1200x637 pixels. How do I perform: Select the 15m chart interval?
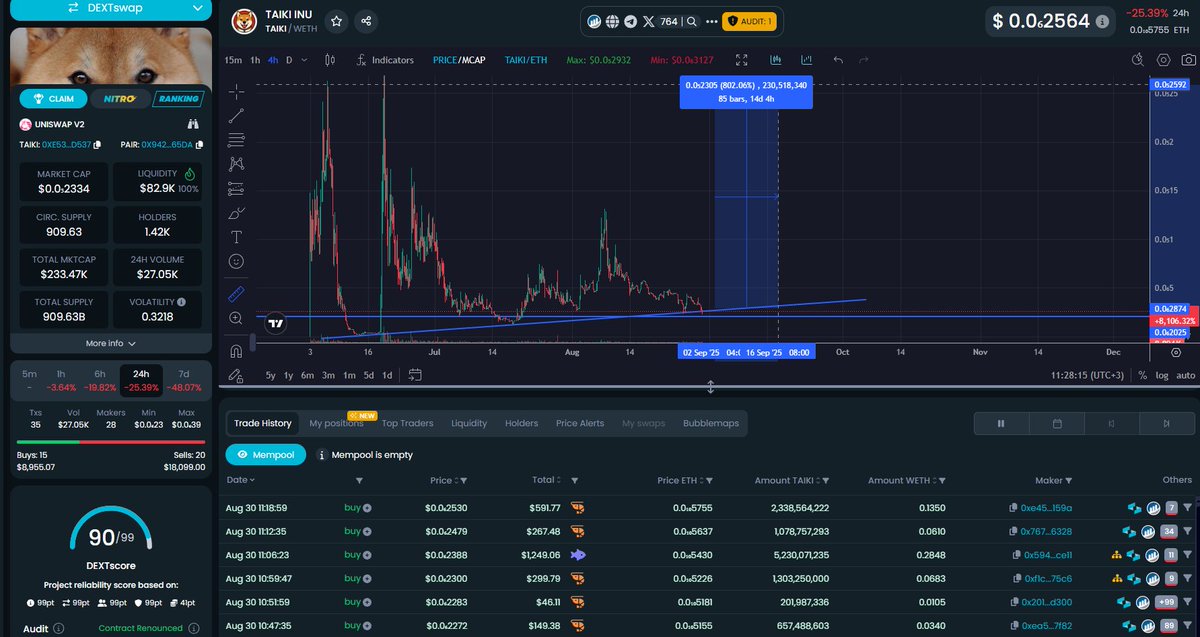tap(233, 60)
